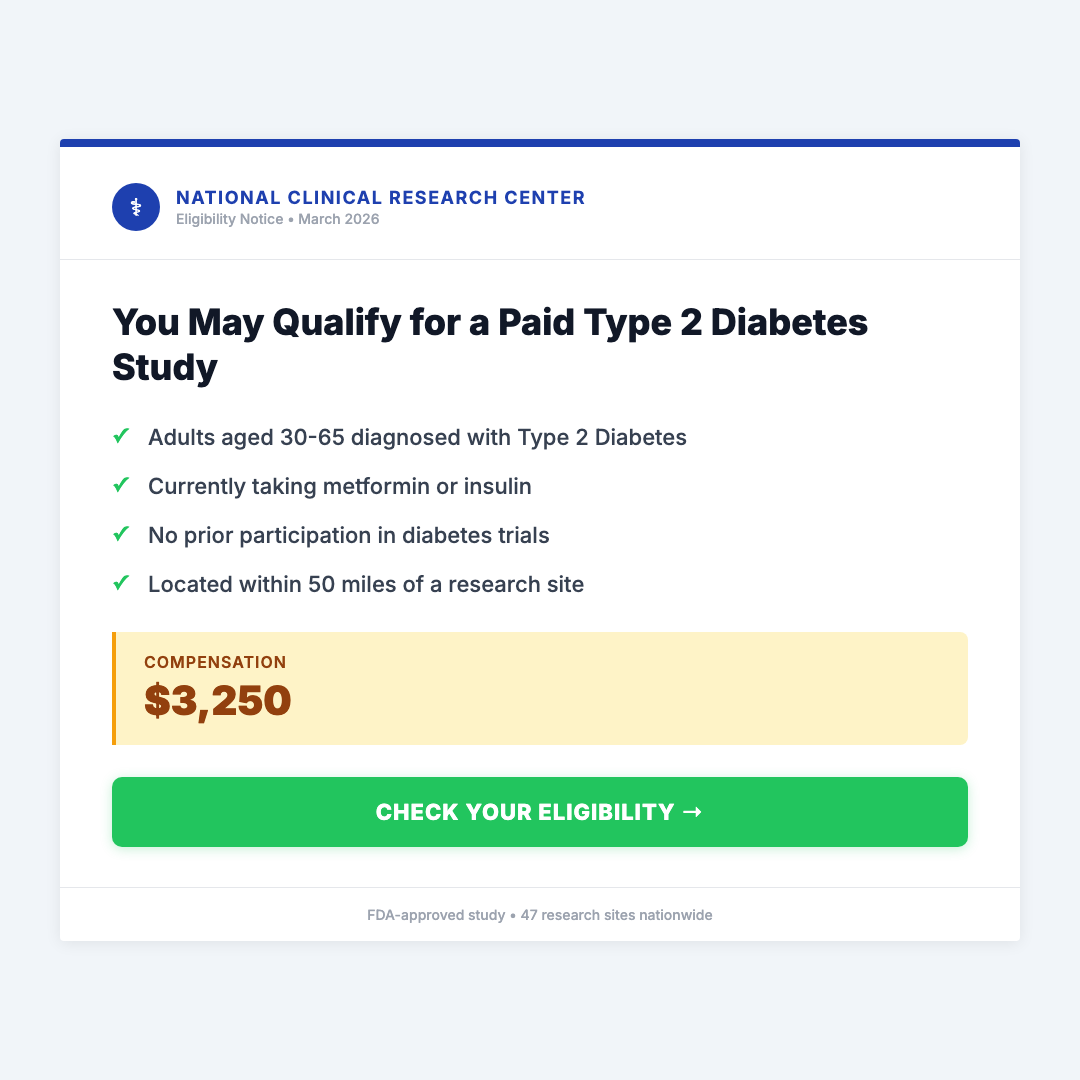
Task: Click the Currently taking metformin or insulin line
Action: click(339, 486)
